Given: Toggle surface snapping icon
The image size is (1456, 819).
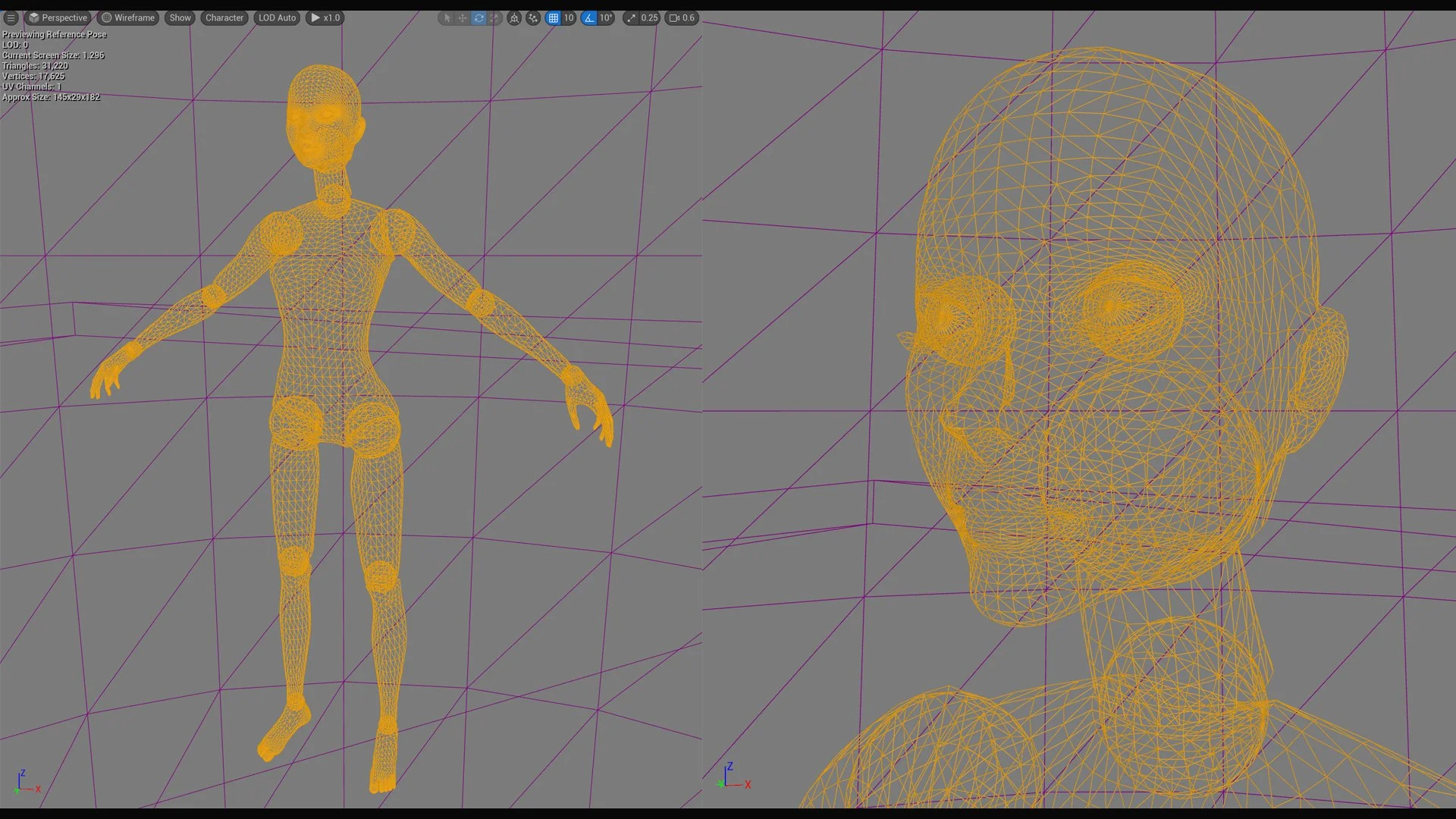Looking at the screenshot, I should coord(533,17).
